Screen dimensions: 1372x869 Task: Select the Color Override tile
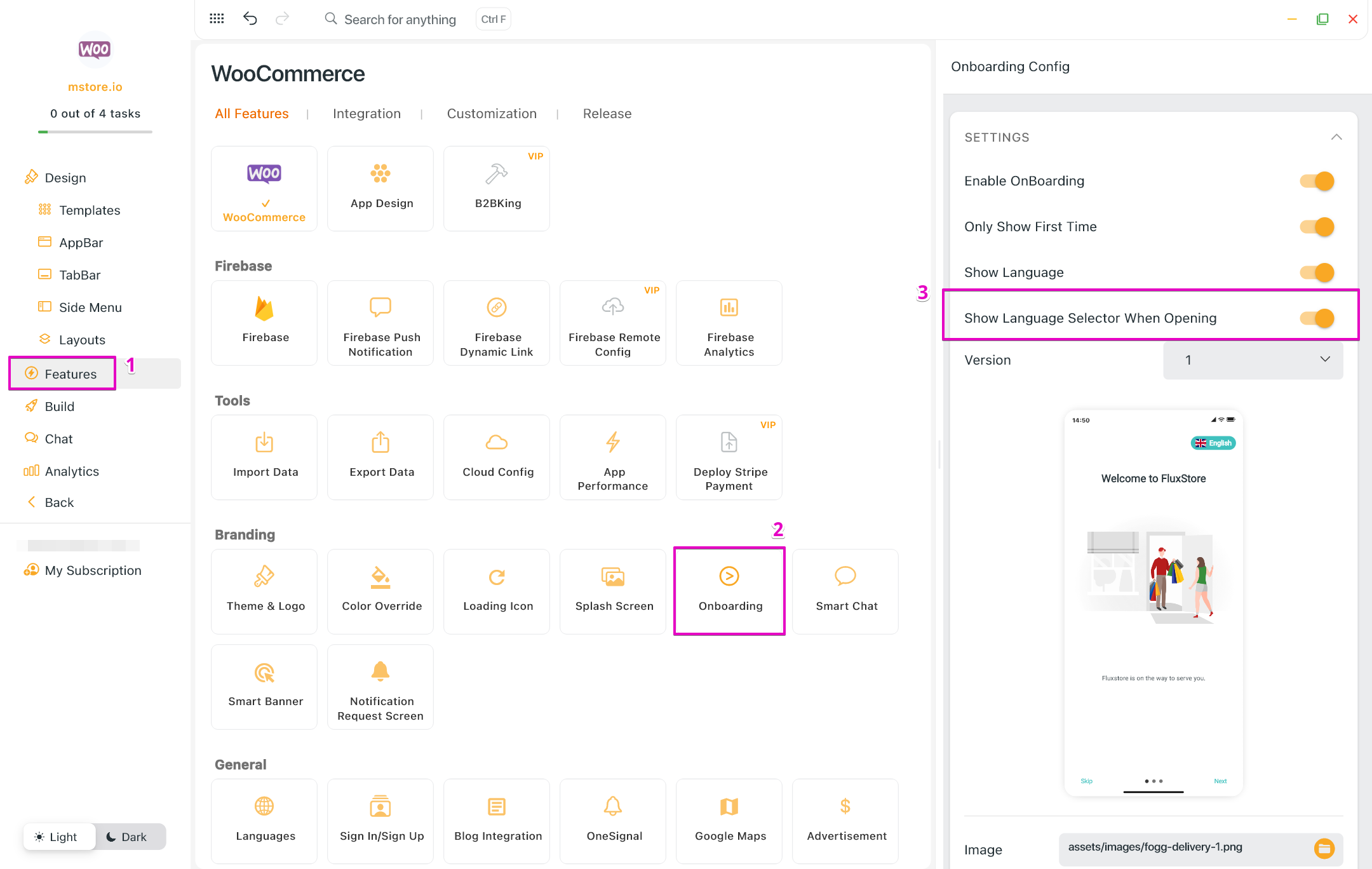tap(380, 591)
